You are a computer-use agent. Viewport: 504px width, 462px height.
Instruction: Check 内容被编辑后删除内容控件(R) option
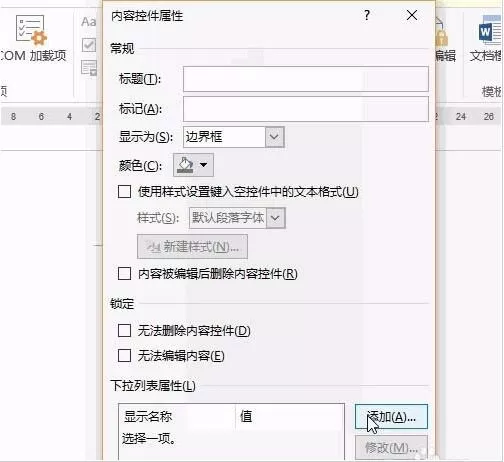(x=124, y=274)
